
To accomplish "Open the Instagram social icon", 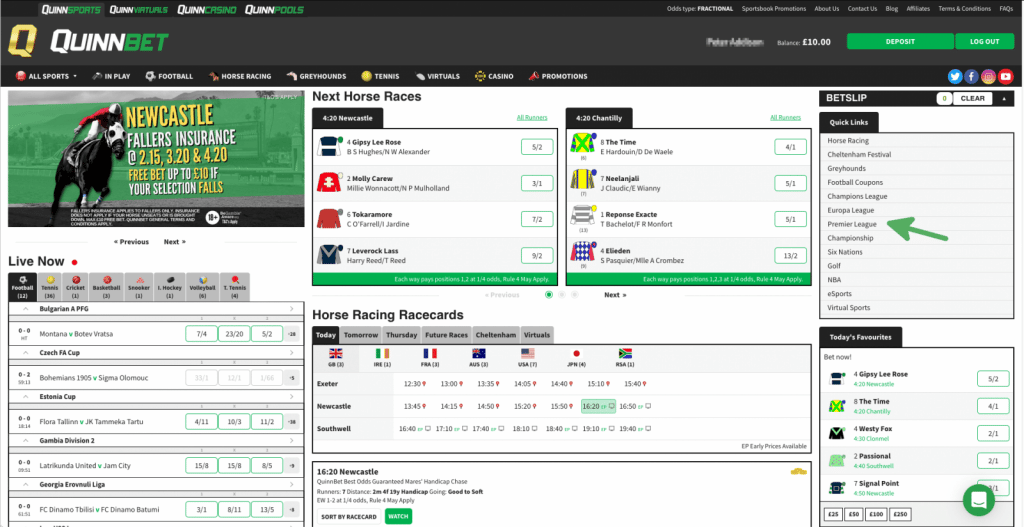I will pos(988,76).
